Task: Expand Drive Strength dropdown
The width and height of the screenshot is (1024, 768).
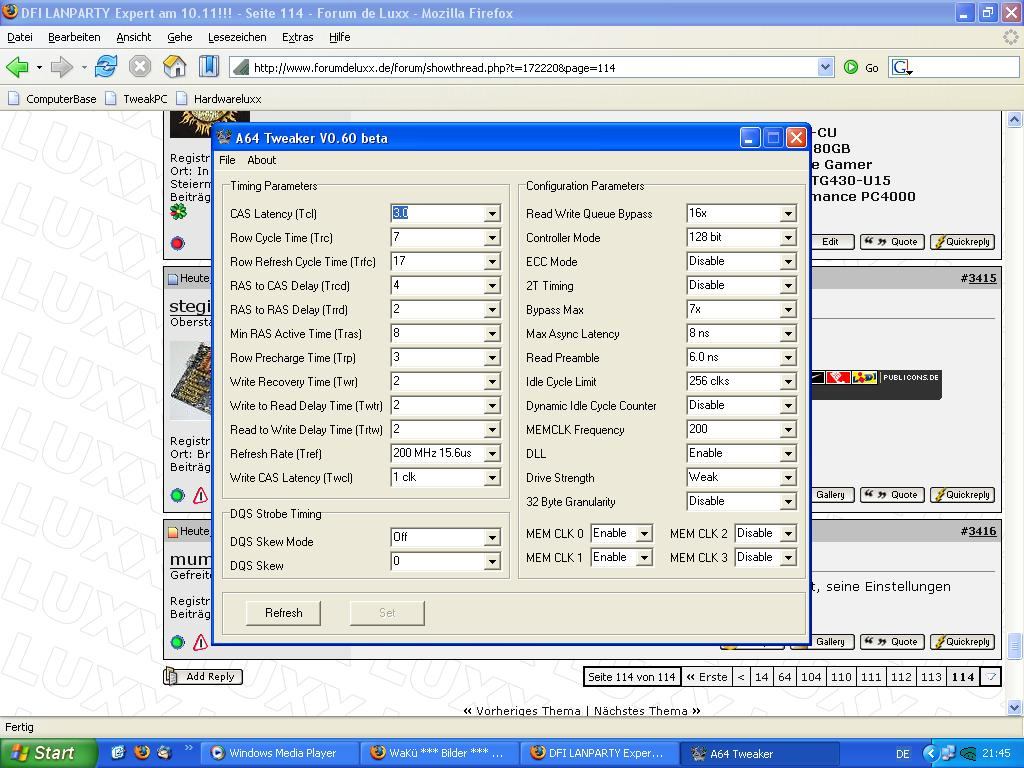Action: coord(788,478)
